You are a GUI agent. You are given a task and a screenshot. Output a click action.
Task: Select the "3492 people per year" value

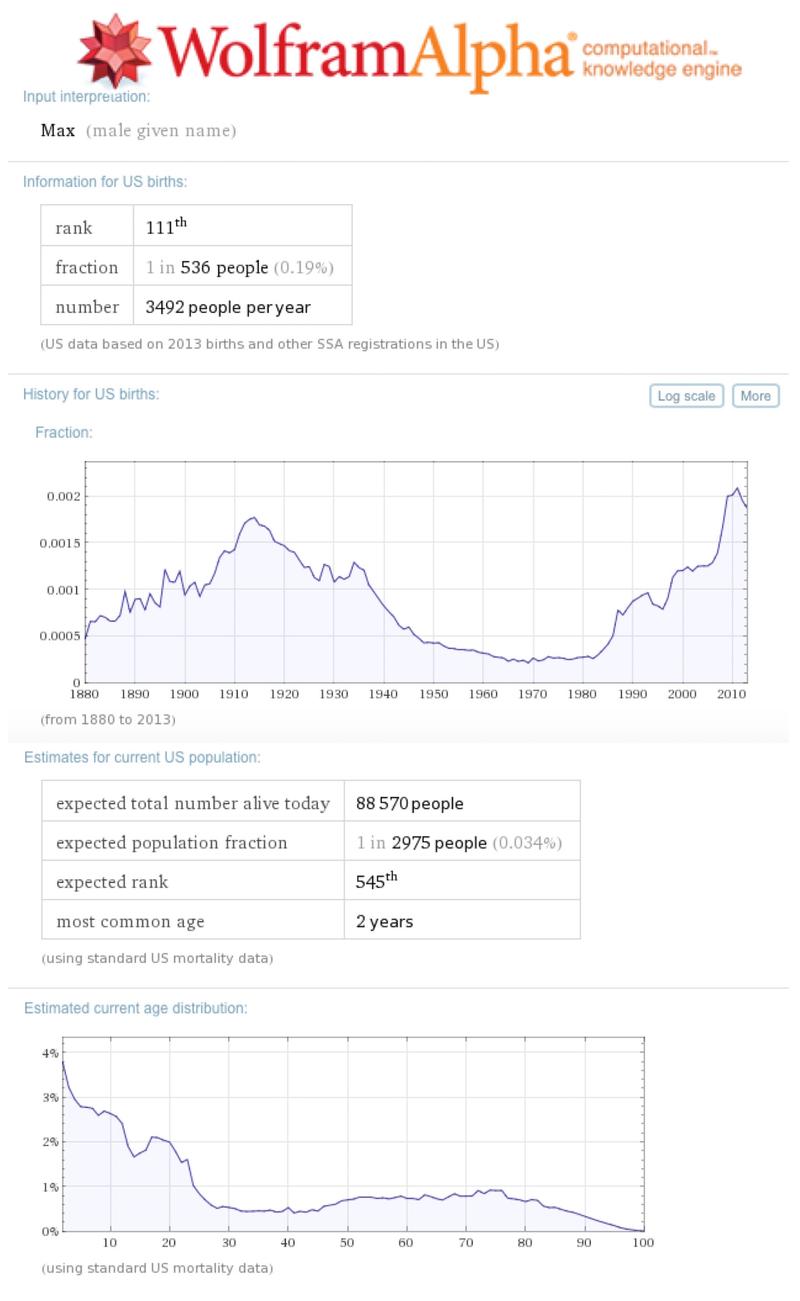[x=228, y=307]
